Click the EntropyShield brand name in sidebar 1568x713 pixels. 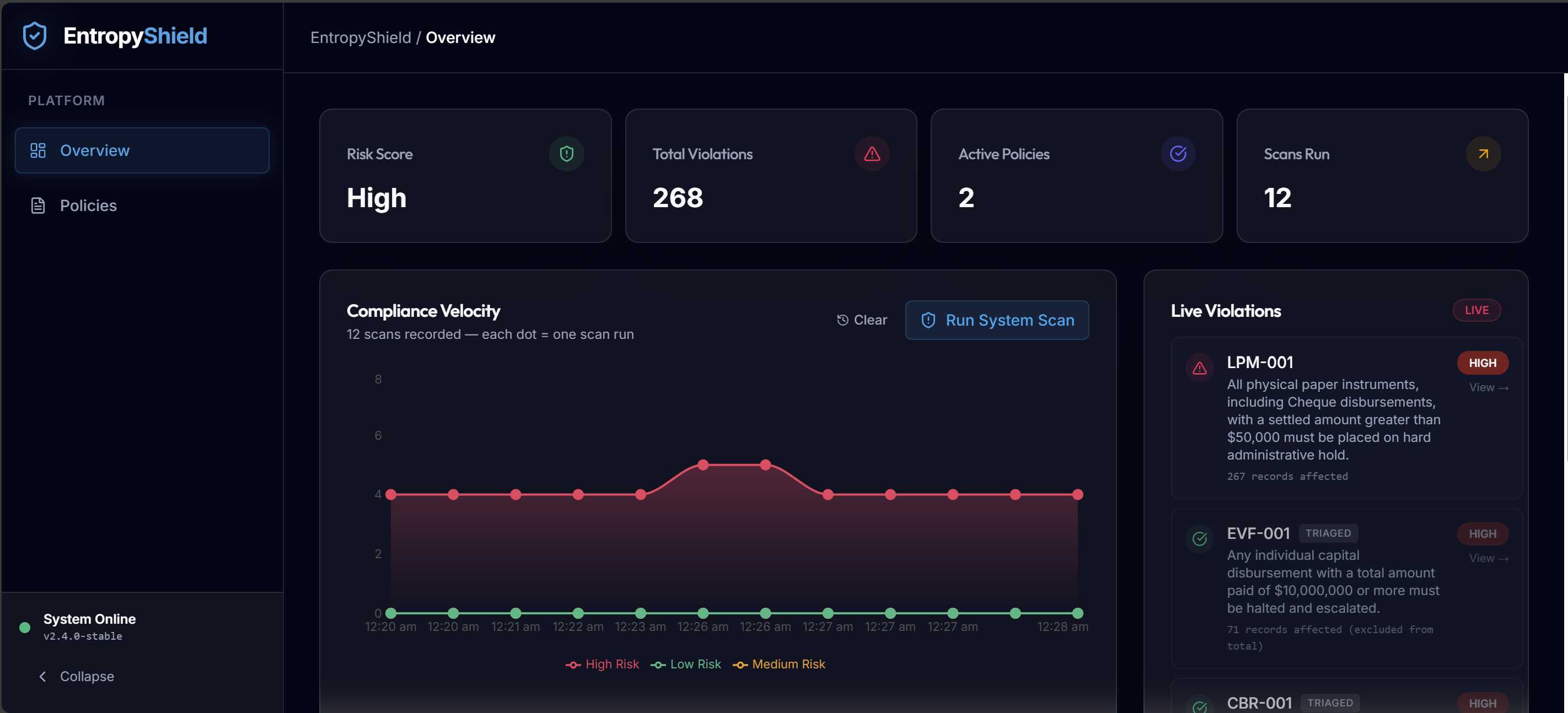[135, 36]
